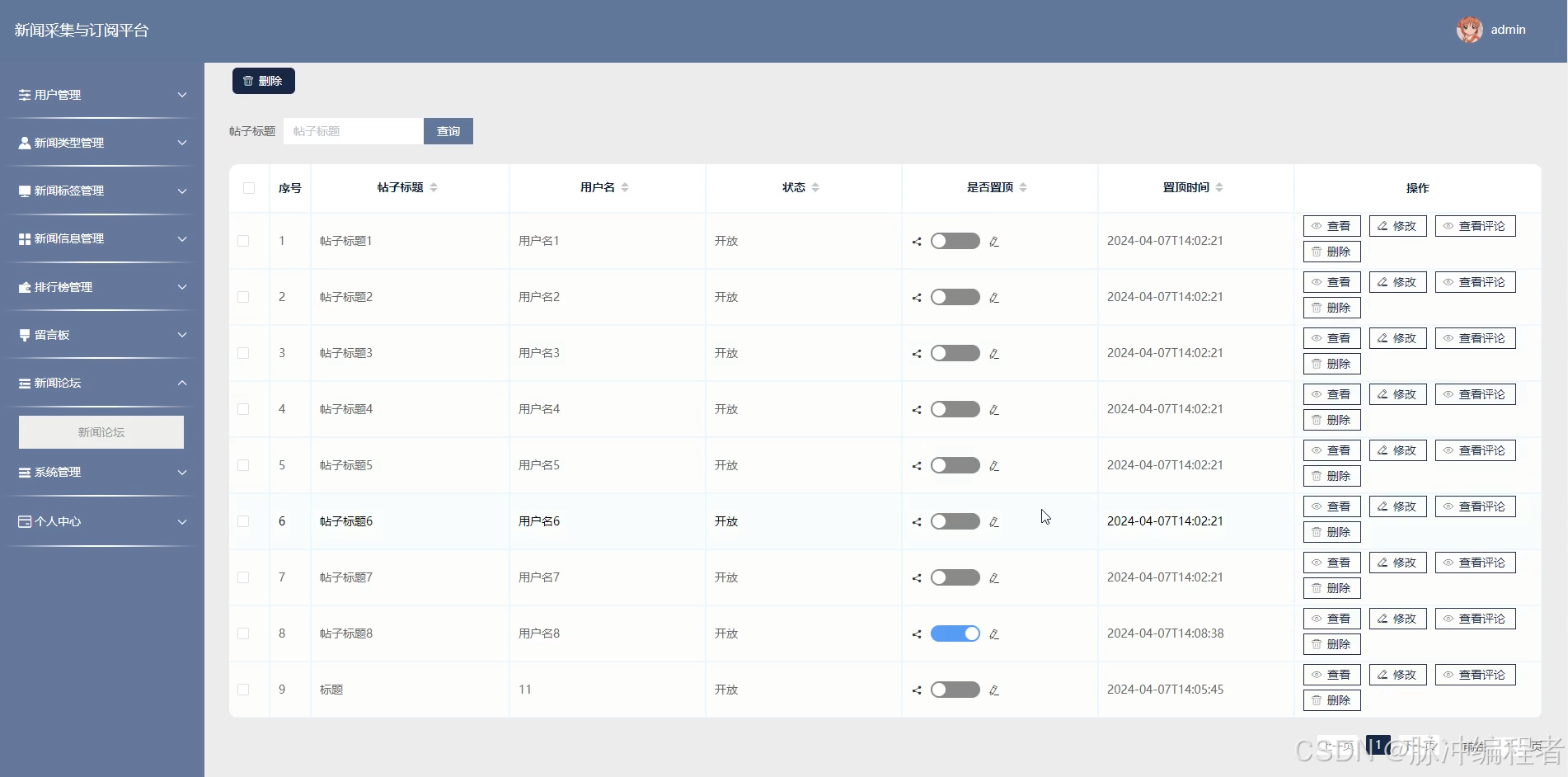Click 排行榜管理 icon in sidebar
This screenshot has height=777, width=1568.
tap(25, 287)
